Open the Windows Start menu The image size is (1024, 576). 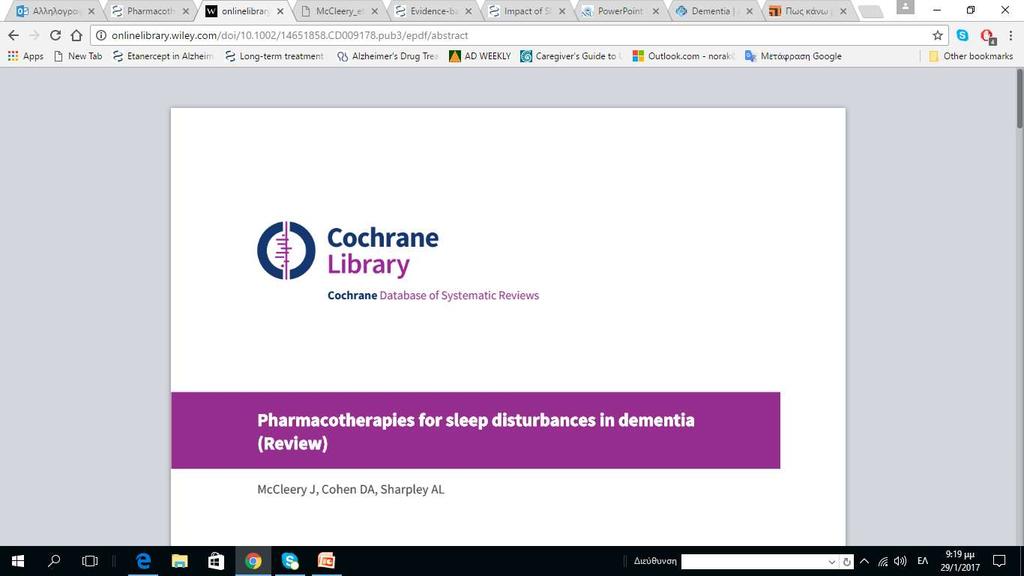pos(18,561)
